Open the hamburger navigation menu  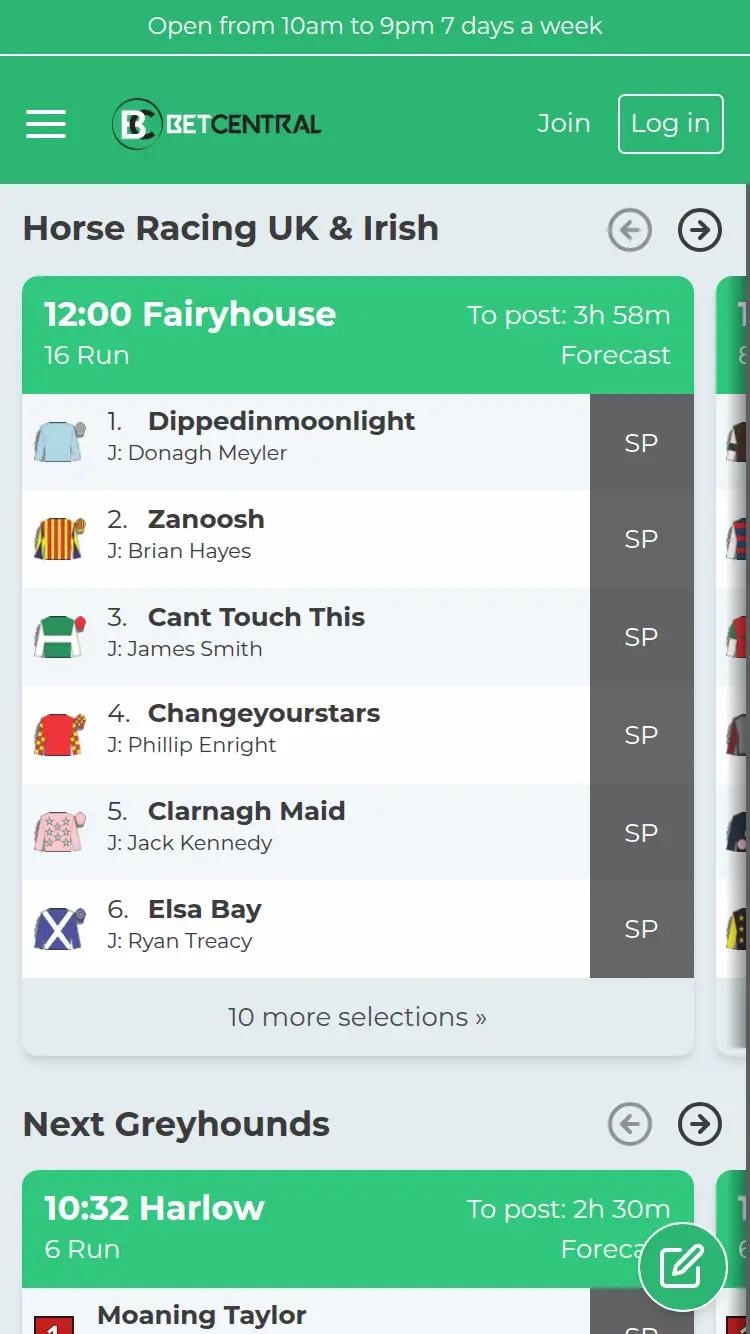point(45,122)
